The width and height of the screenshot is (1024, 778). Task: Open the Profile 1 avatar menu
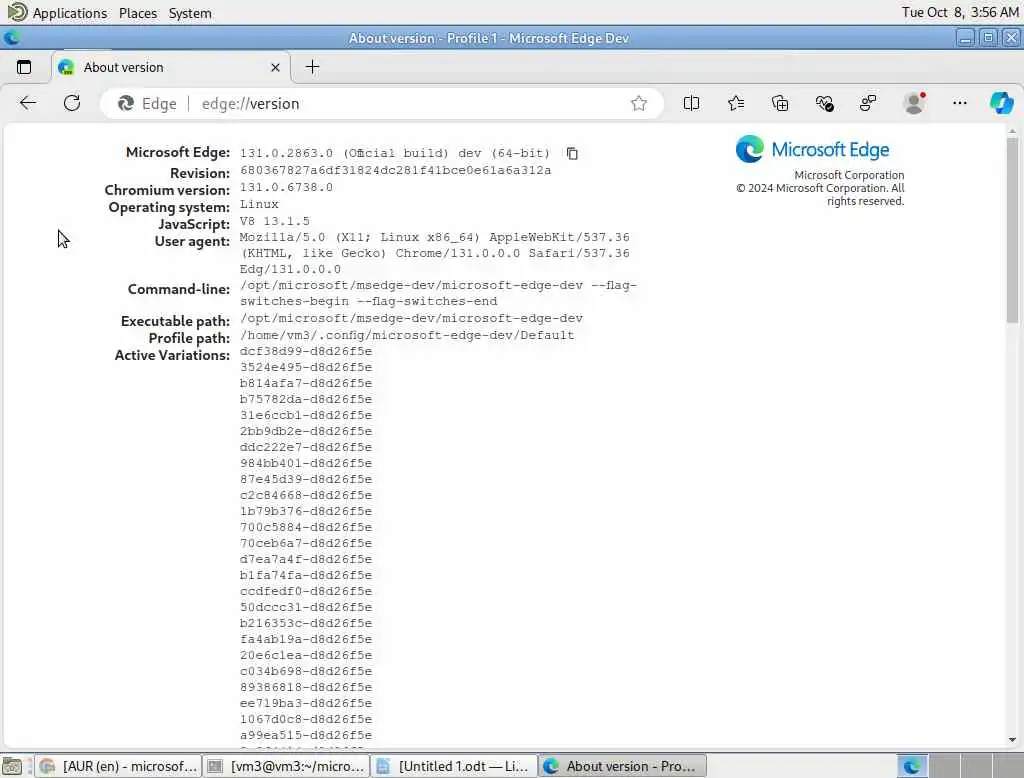point(914,103)
